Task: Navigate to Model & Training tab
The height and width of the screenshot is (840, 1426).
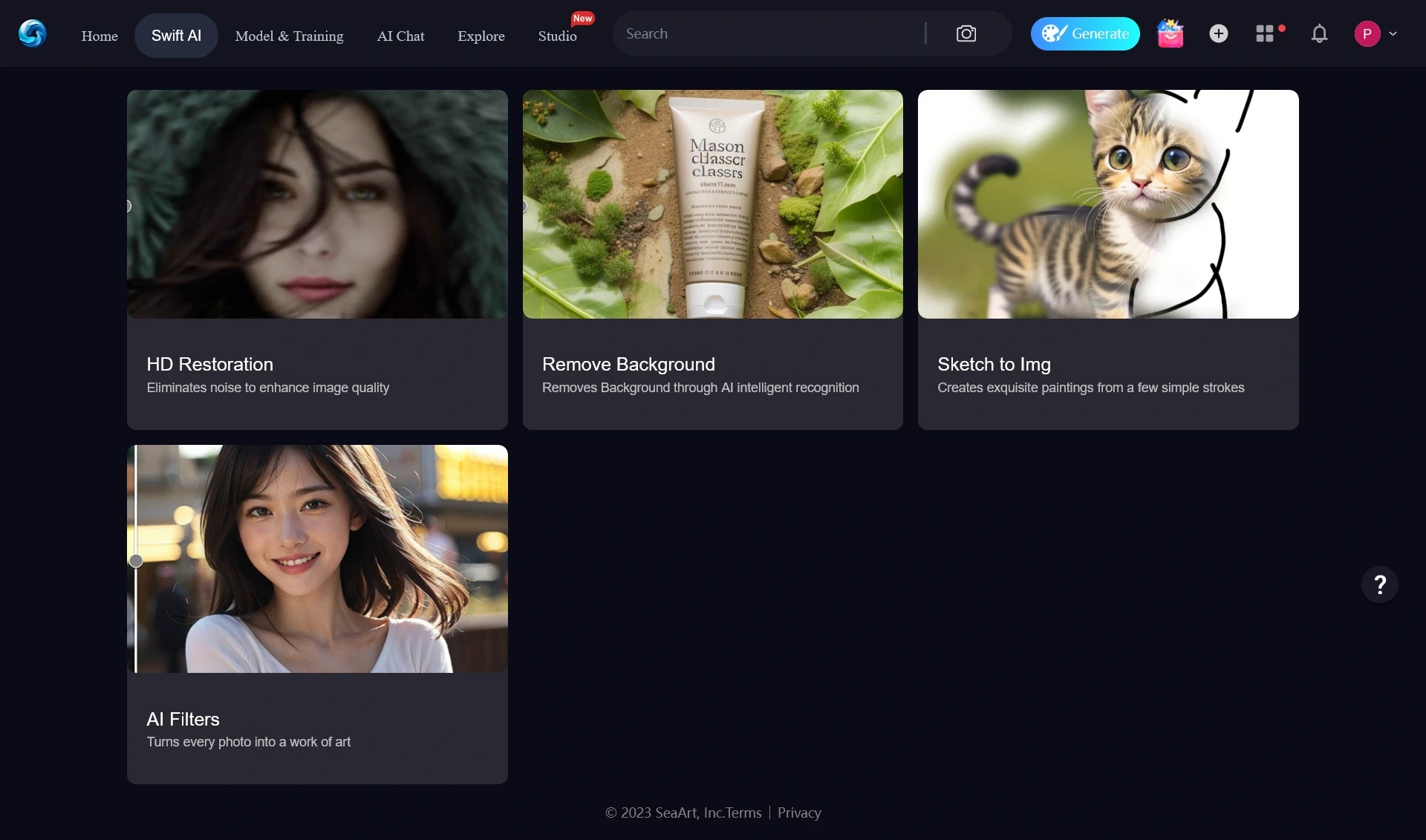Action: pyautogui.click(x=289, y=35)
